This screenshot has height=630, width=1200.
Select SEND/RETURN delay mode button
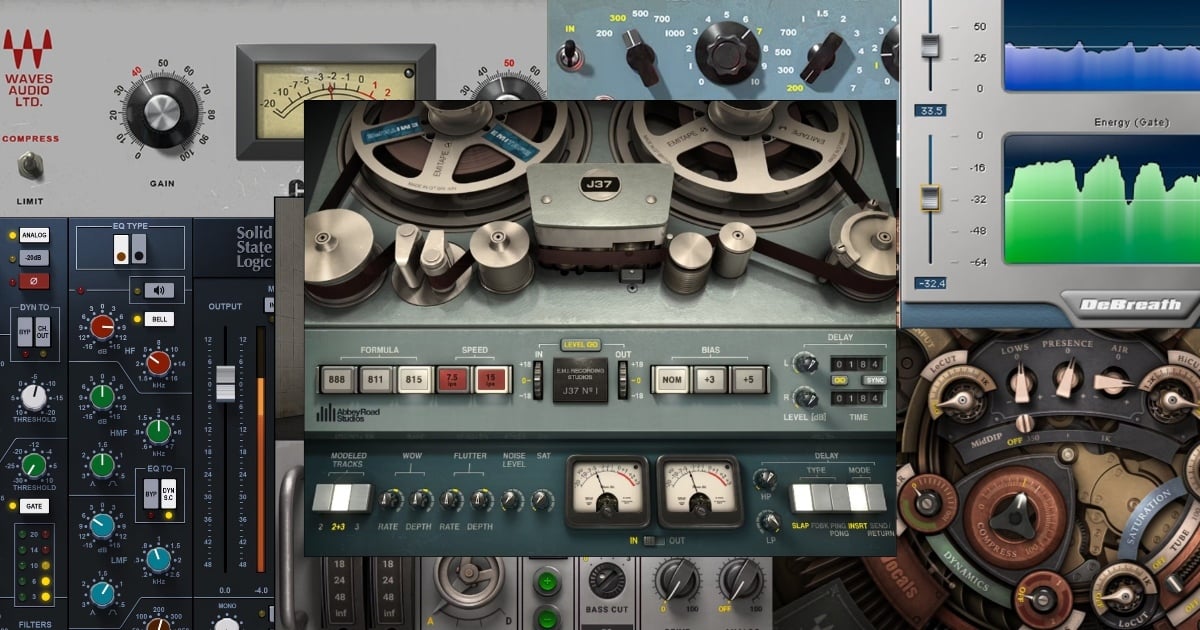[877, 497]
